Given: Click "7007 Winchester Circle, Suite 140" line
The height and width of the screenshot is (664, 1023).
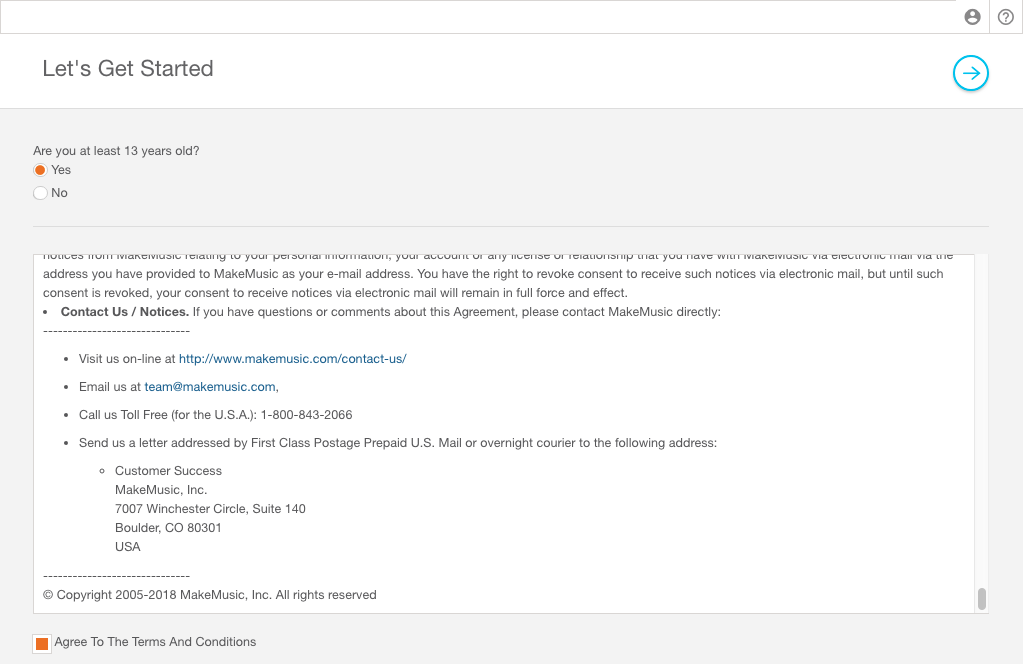Looking at the screenshot, I should coord(210,509).
